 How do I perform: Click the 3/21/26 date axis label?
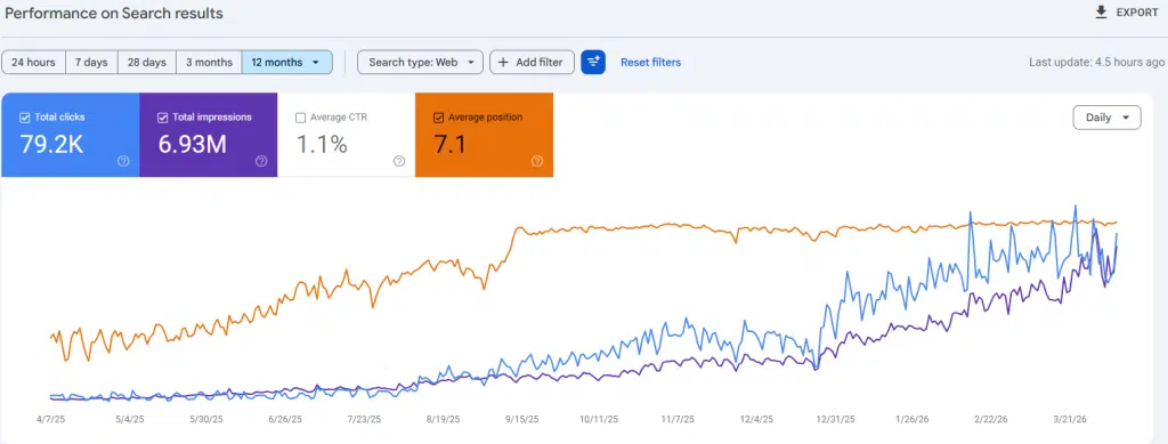tap(1070, 420)
